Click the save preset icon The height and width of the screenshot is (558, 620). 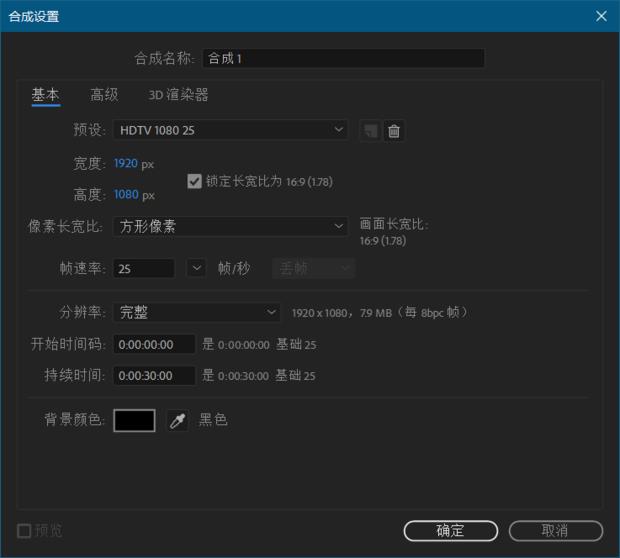point(370,131)
